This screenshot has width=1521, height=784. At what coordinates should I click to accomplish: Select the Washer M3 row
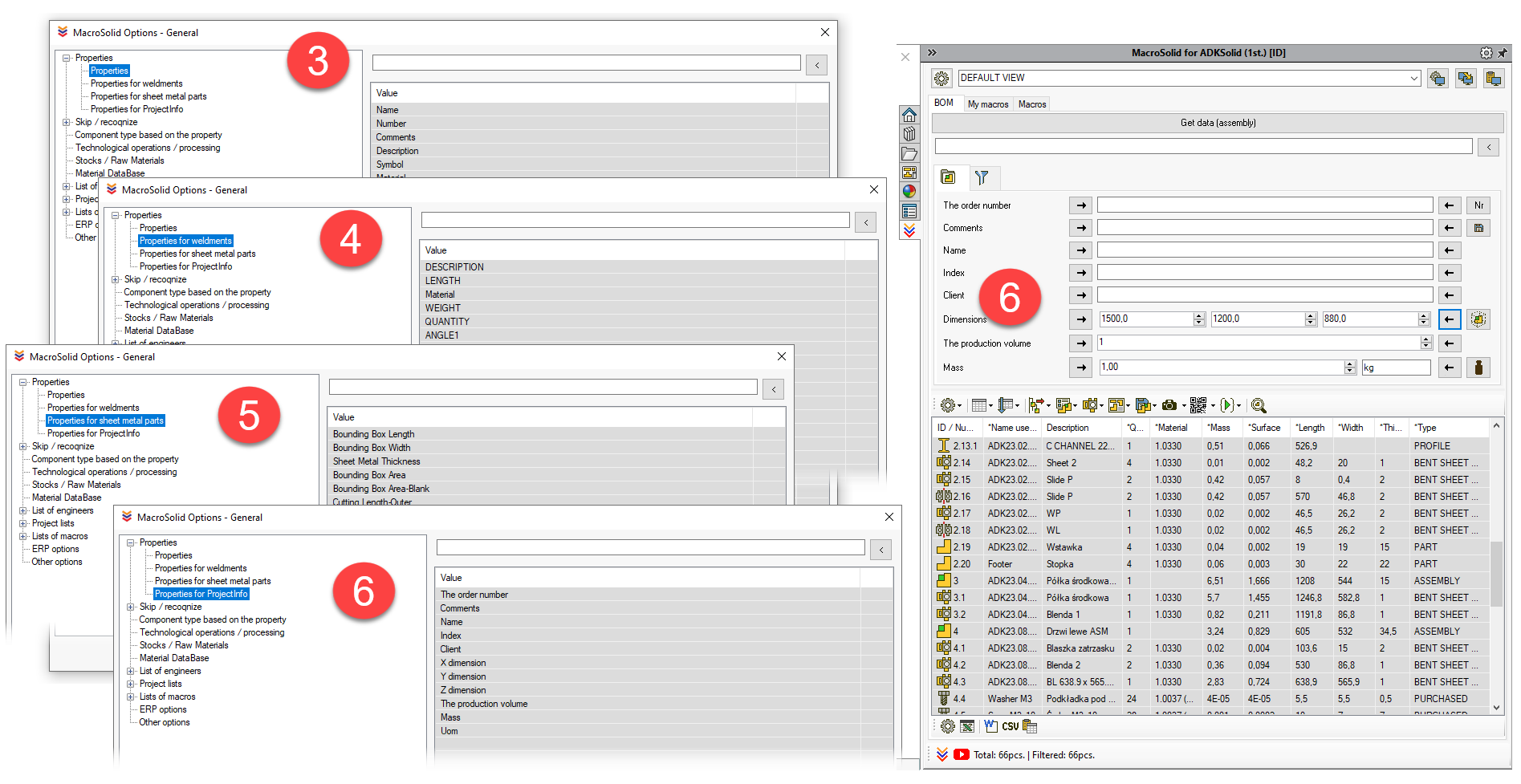click(x=1212, y=699)
